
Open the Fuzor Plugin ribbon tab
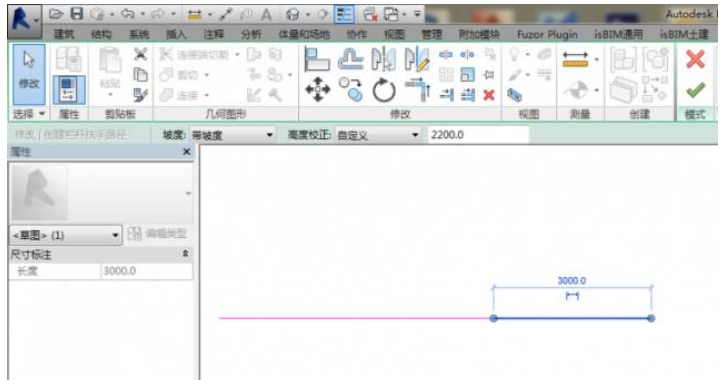pyautogui.click(x=547, y=34)
